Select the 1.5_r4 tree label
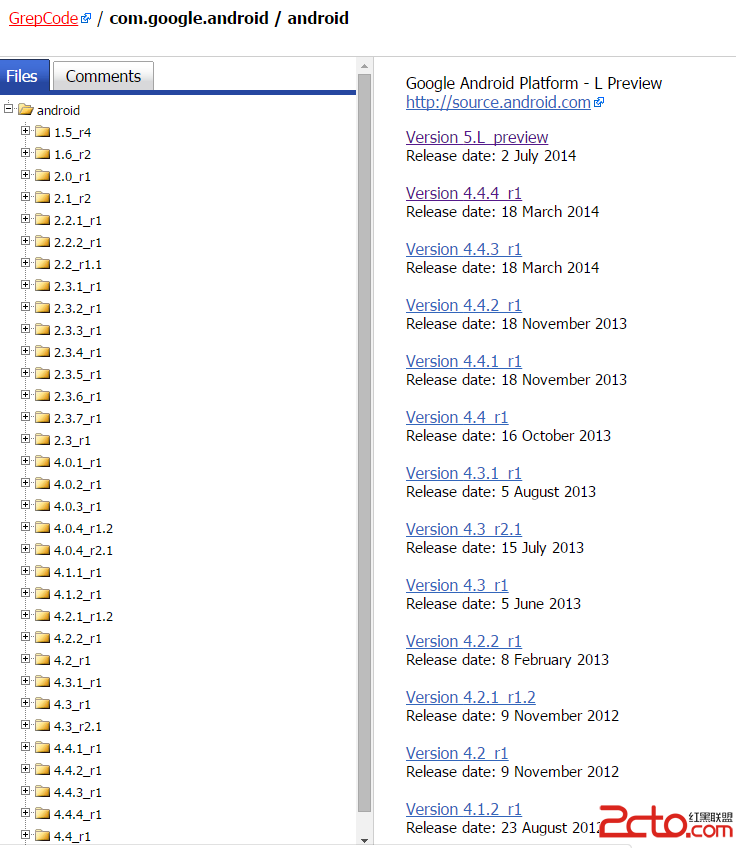The width and height of the screenshot is (736, 848). click(72, 132)
